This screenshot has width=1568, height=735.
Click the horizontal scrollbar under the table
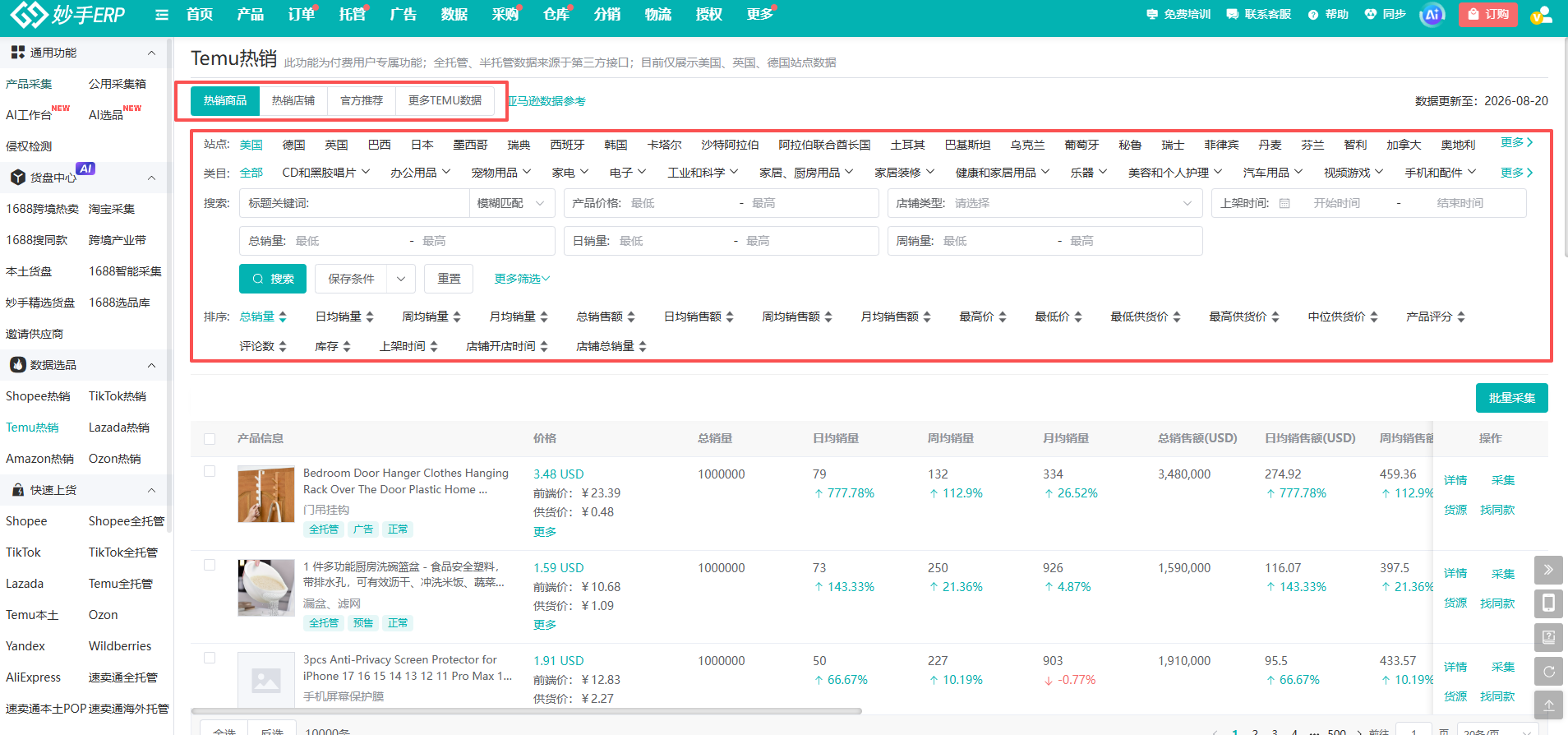pyautogui.click(x=526, y=711)
